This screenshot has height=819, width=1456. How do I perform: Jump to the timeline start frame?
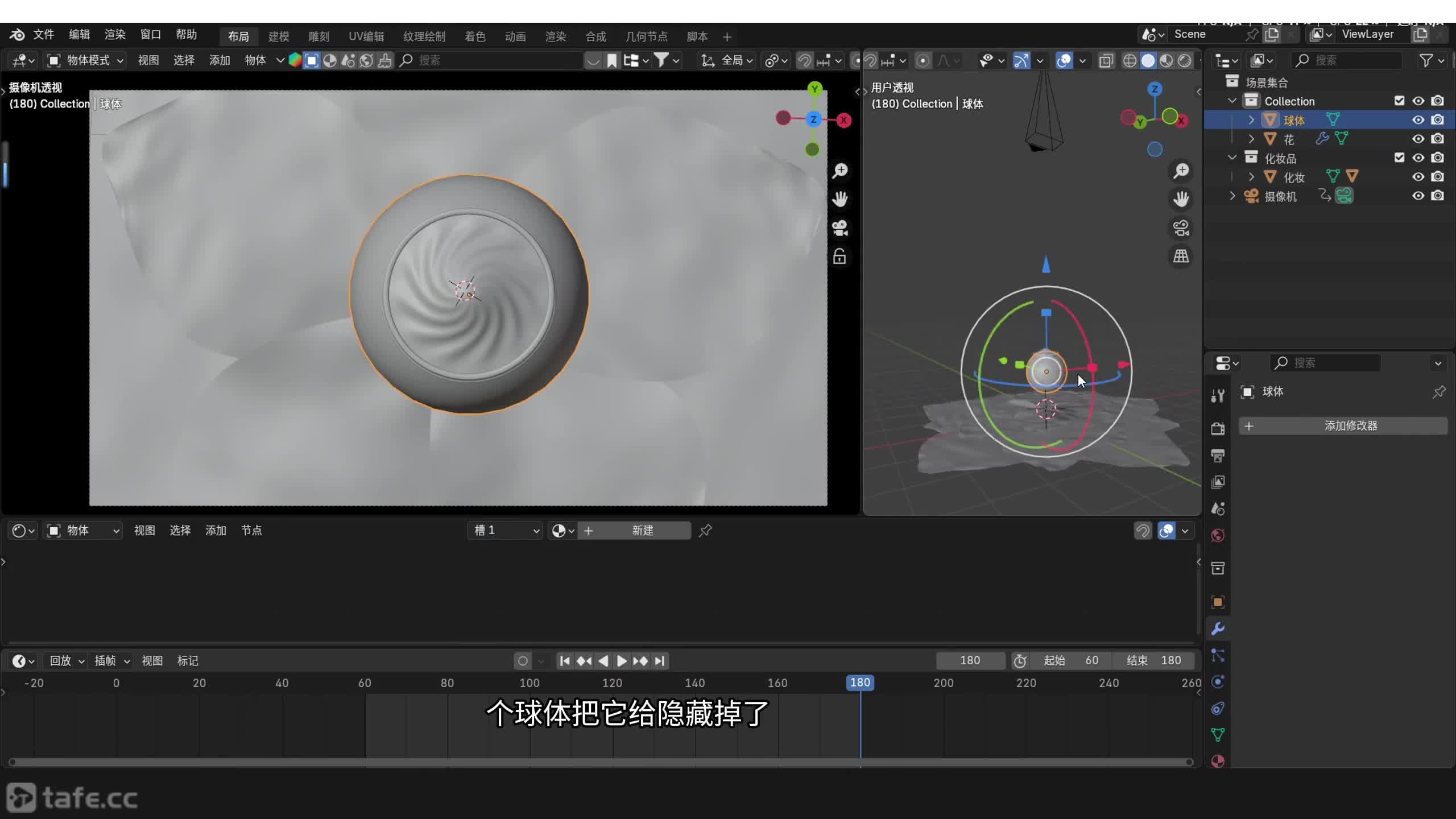pyautogui.click(x=565, y=661)
